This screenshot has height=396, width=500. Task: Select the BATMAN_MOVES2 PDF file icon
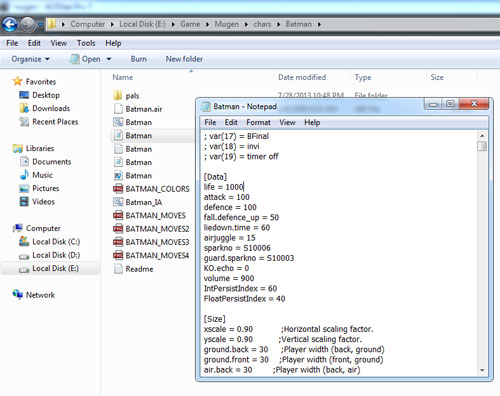click(x=118, y=229)
